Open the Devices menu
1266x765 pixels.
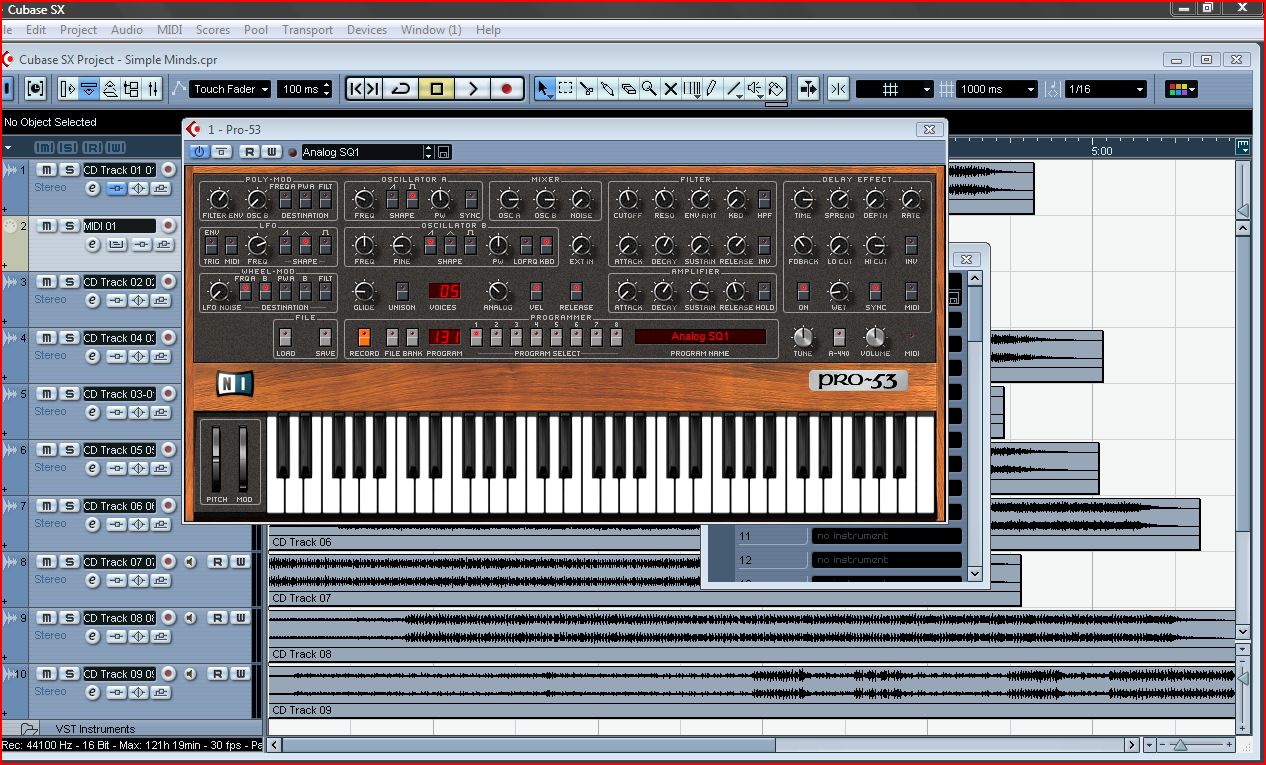367,30
